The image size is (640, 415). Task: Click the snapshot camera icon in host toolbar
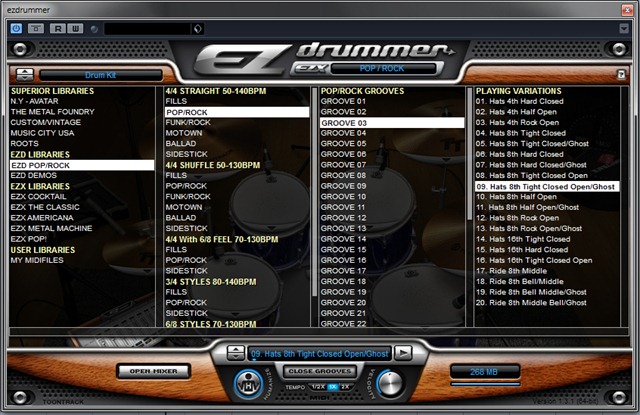[36, 29]
